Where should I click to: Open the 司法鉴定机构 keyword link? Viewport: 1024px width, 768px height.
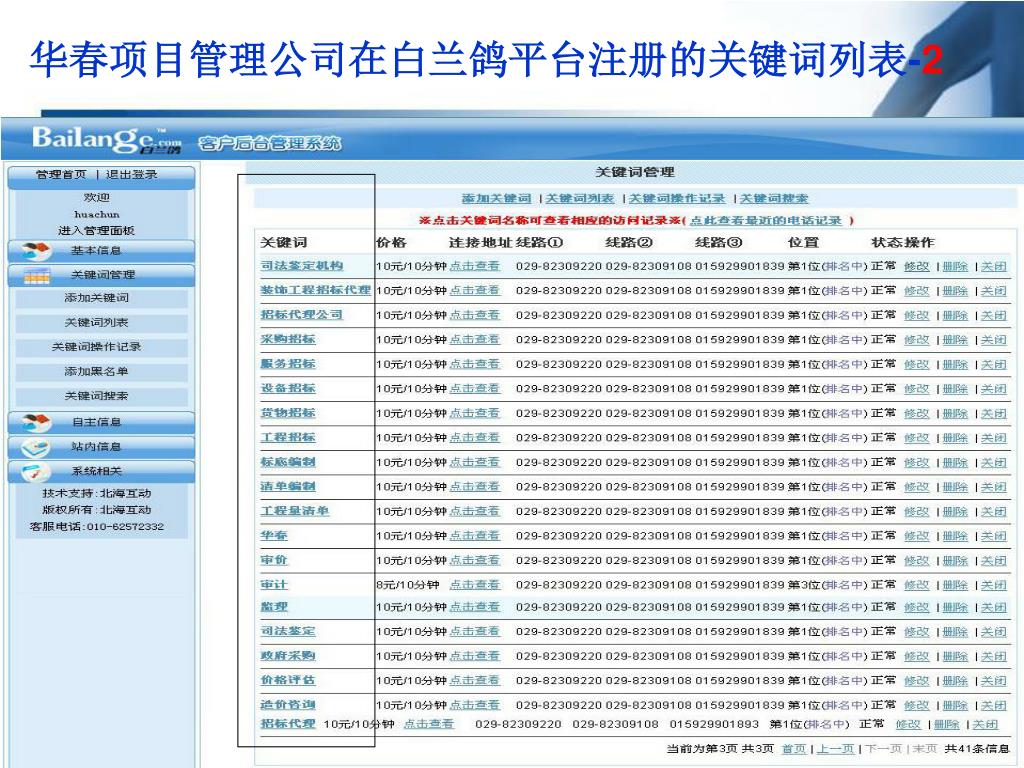tap(301, 266)
